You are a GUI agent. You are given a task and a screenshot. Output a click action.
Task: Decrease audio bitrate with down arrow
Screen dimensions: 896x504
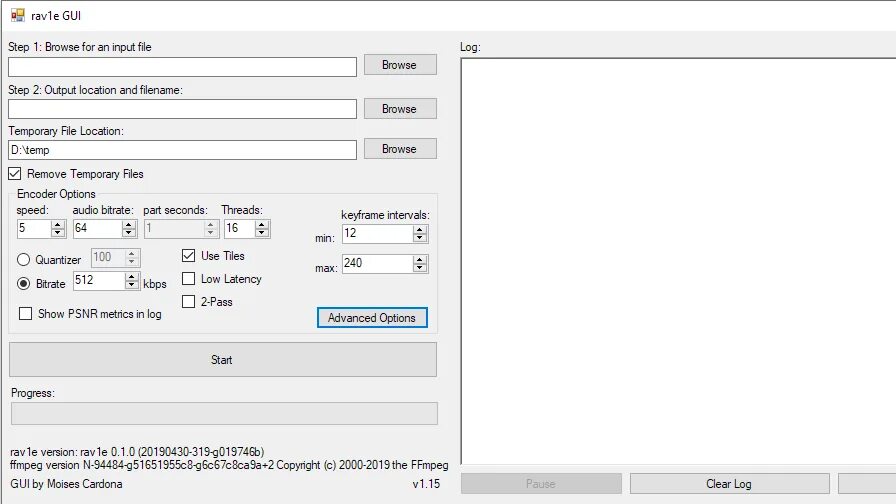[x=129, y=233]
